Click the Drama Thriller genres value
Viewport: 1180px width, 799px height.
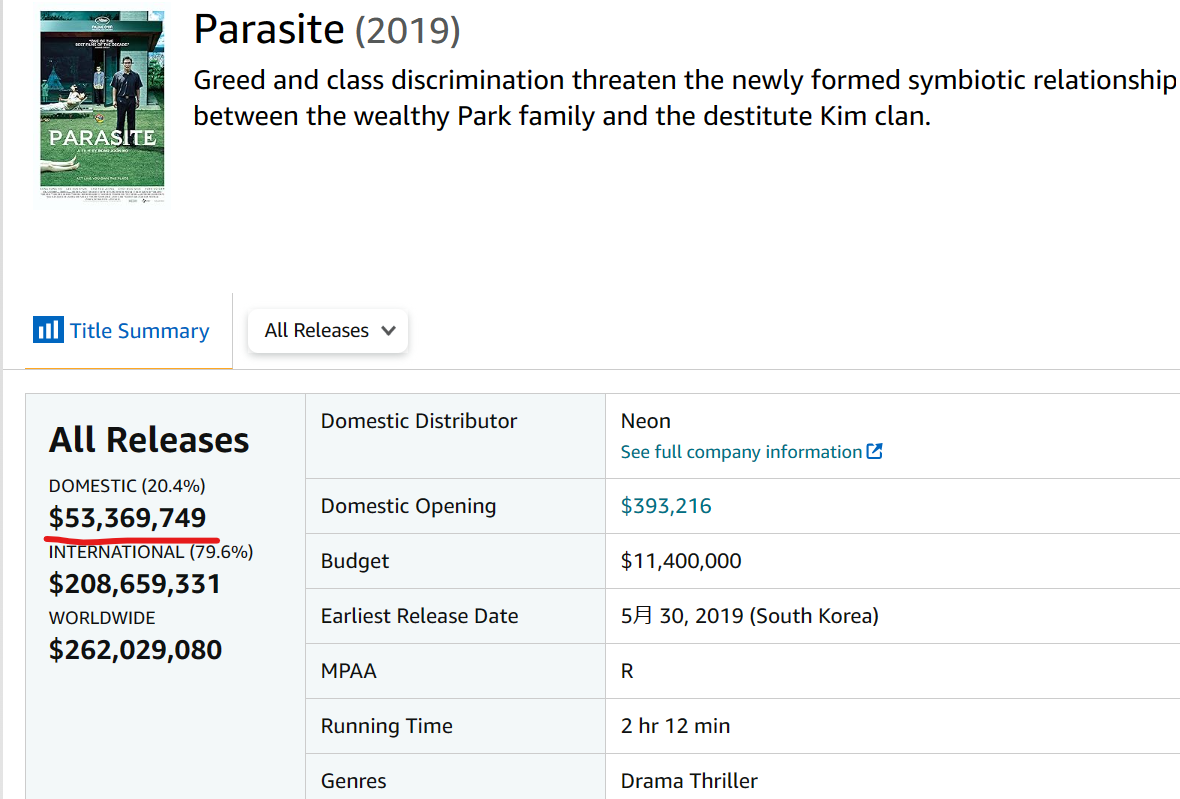(689, 781)
